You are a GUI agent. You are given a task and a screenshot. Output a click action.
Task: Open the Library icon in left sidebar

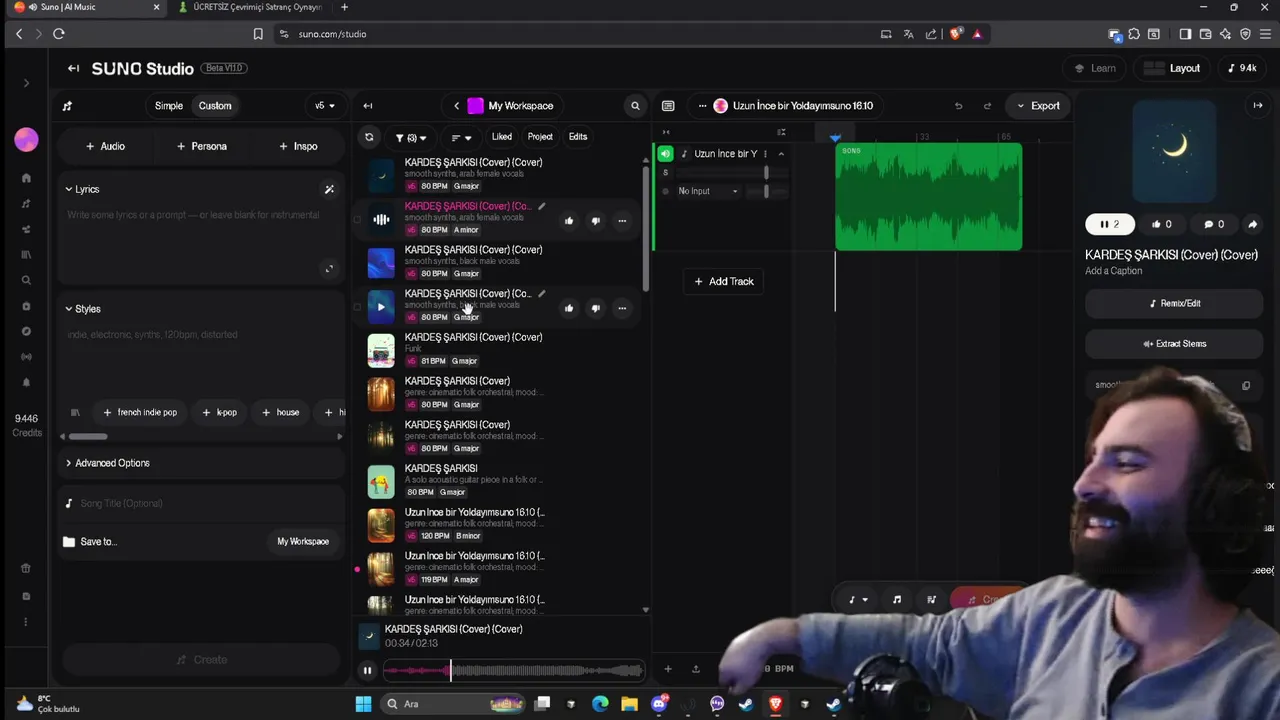tap(26, 254)
